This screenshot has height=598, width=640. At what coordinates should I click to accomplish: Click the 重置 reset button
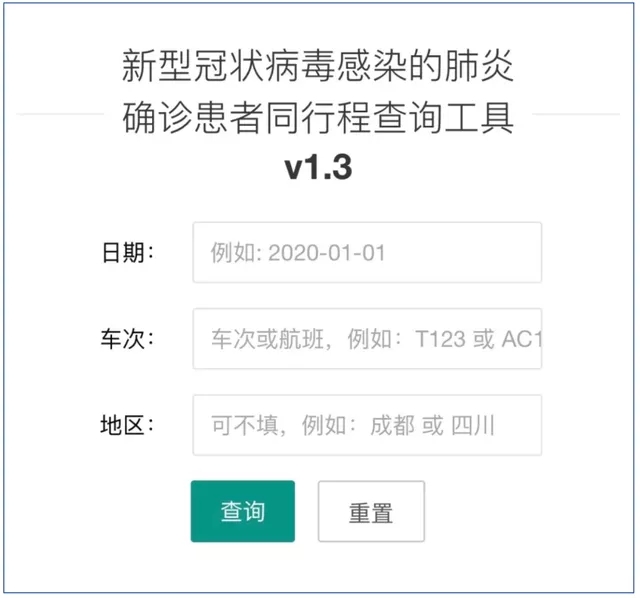pyautogui.click(x=371, y=512)
